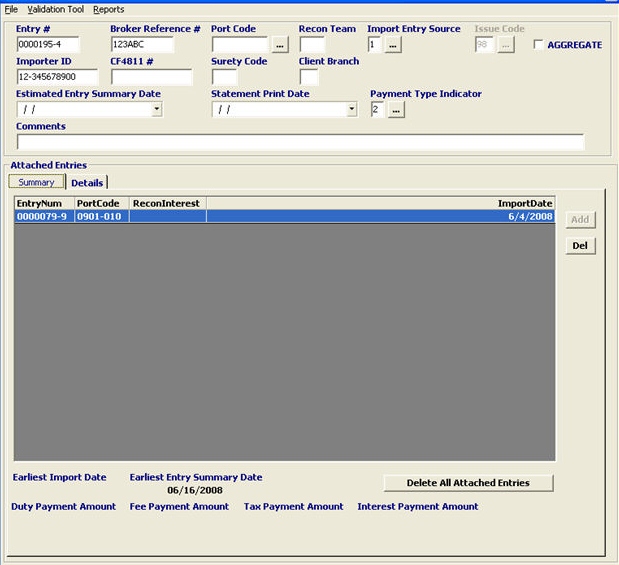This screenshot has height=565, width=619.
Task: Click into the Comments text field
Action: click(x=300, y=142)
